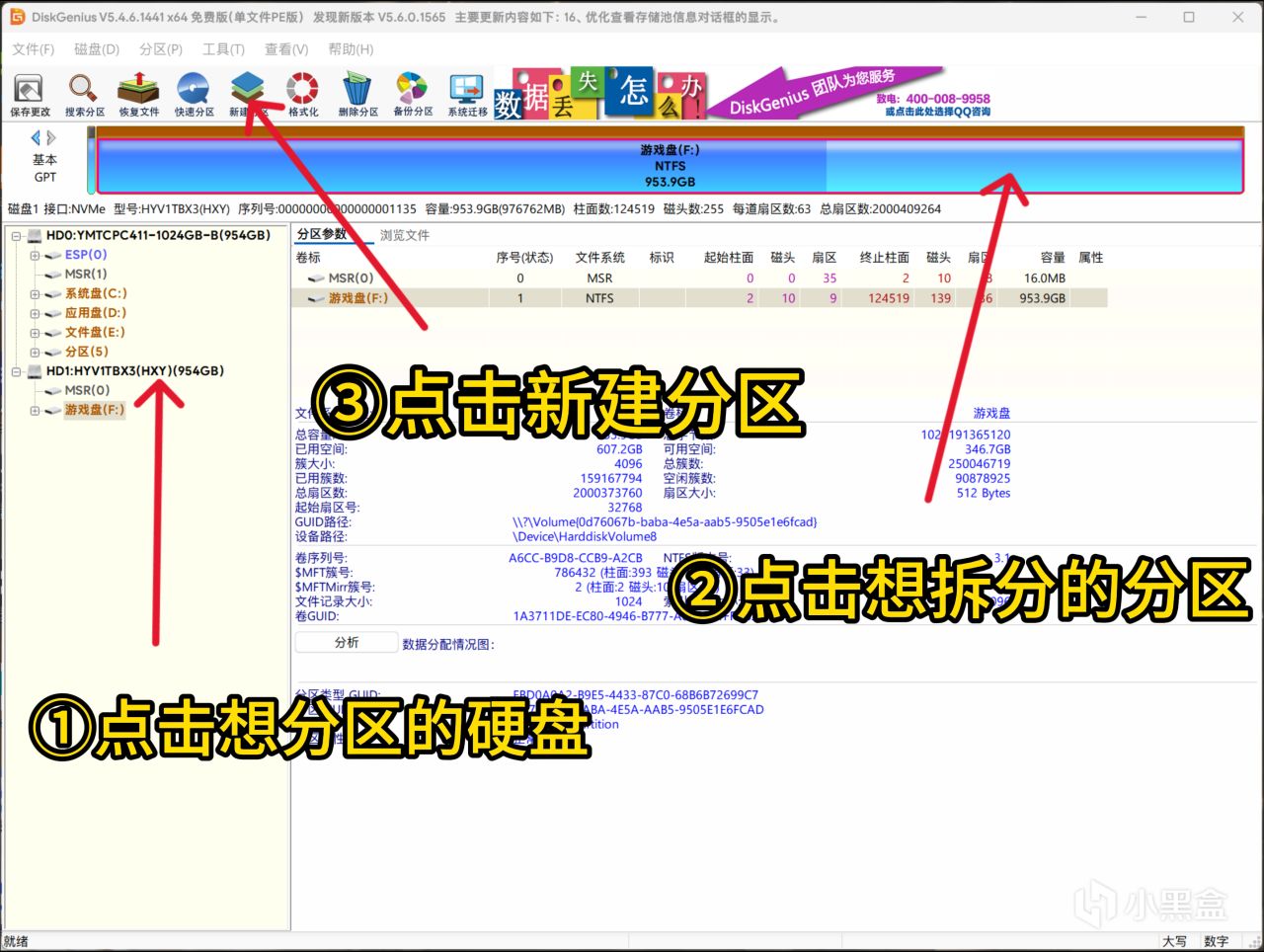Screen dimensions: 1264x952
Task: Click the 卷标 column header
Action: click(x=308, y=258)
